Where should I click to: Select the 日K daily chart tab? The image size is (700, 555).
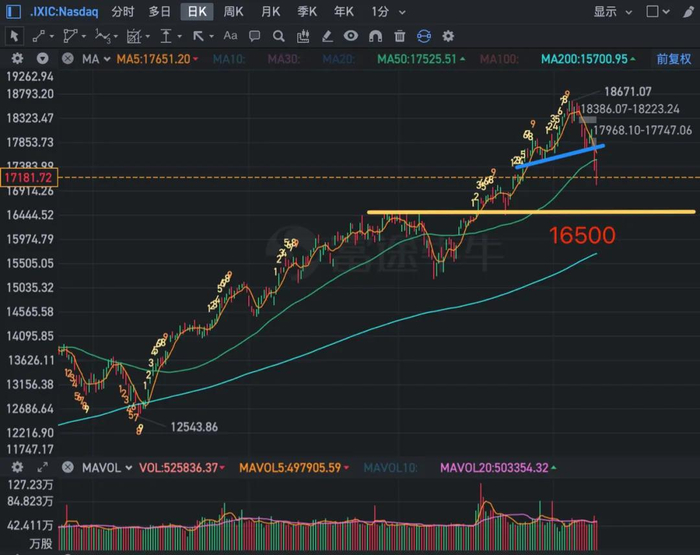[x=197, y=12]
